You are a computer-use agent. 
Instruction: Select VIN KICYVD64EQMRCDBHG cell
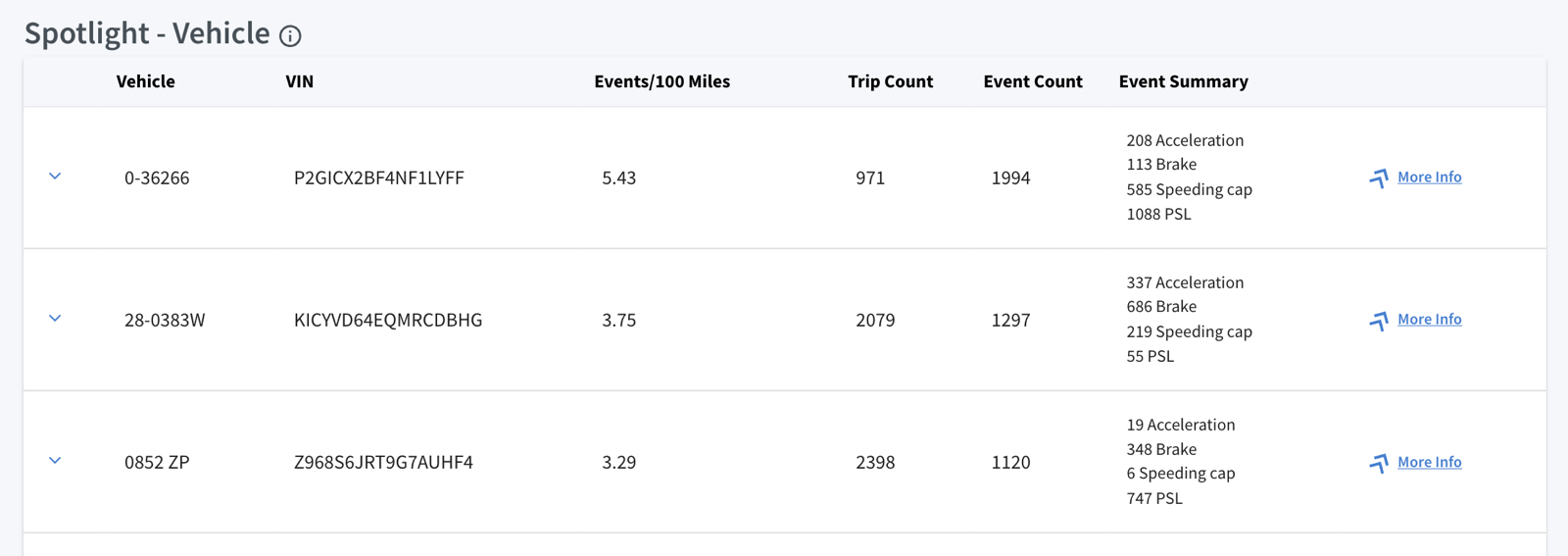[388, 320]
